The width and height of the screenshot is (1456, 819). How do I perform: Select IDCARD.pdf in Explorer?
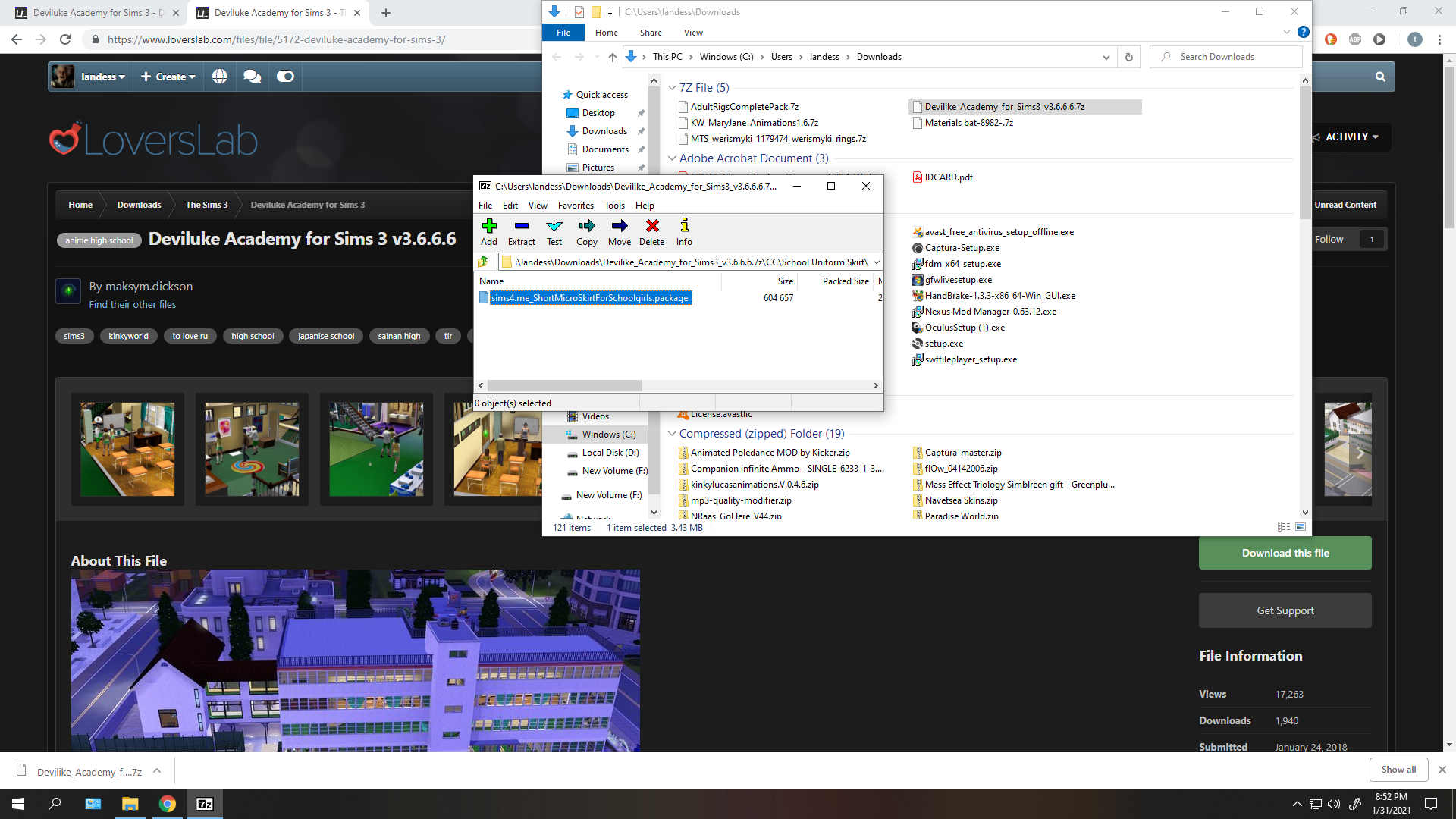943,177
